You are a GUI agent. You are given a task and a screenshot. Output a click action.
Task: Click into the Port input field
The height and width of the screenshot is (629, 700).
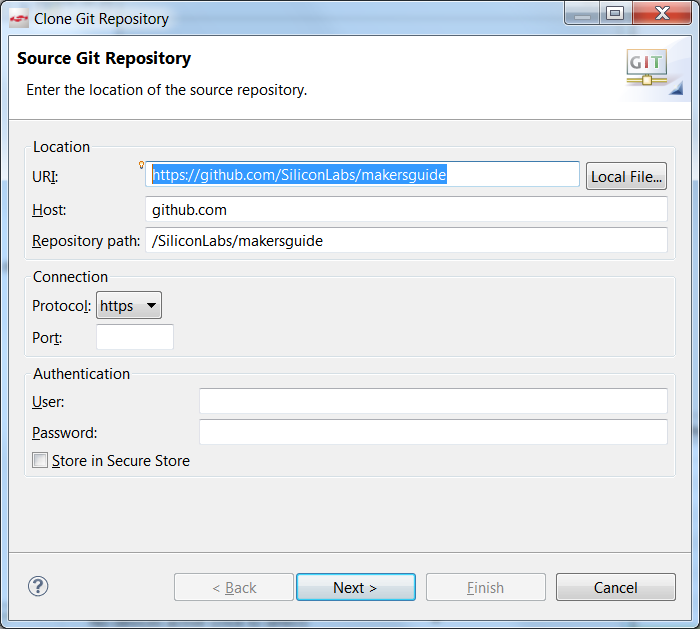pos(135,337)
